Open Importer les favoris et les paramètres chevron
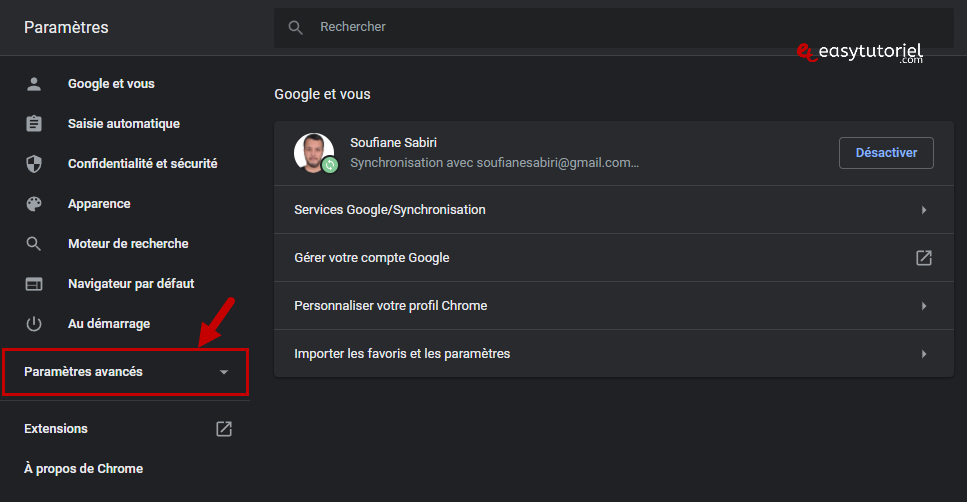This screenshot has width=967, height=502. tap(924, 354)
